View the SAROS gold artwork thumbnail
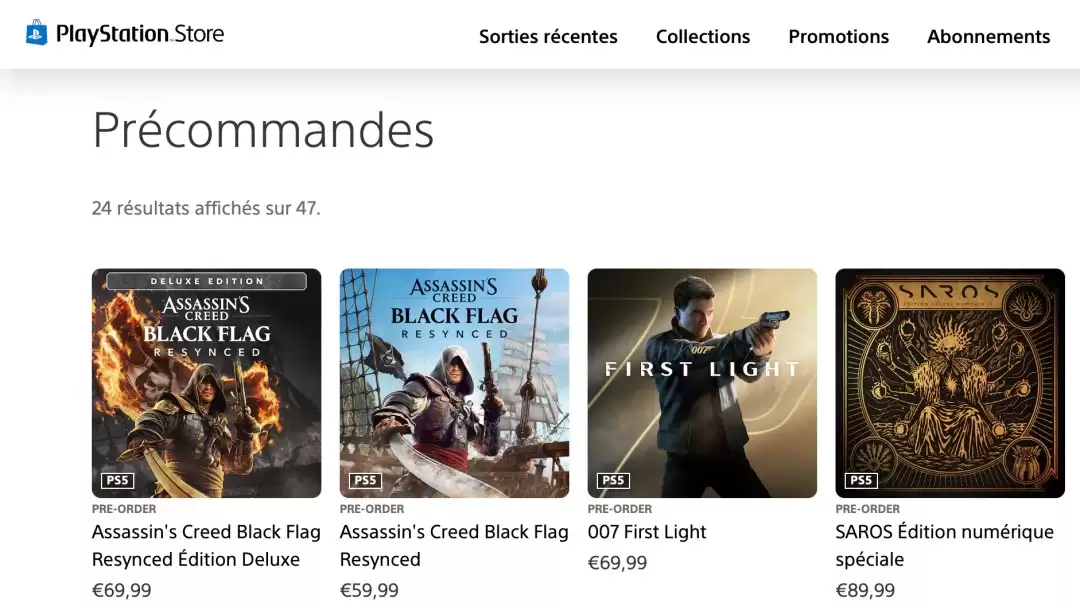 coord(950,383)
